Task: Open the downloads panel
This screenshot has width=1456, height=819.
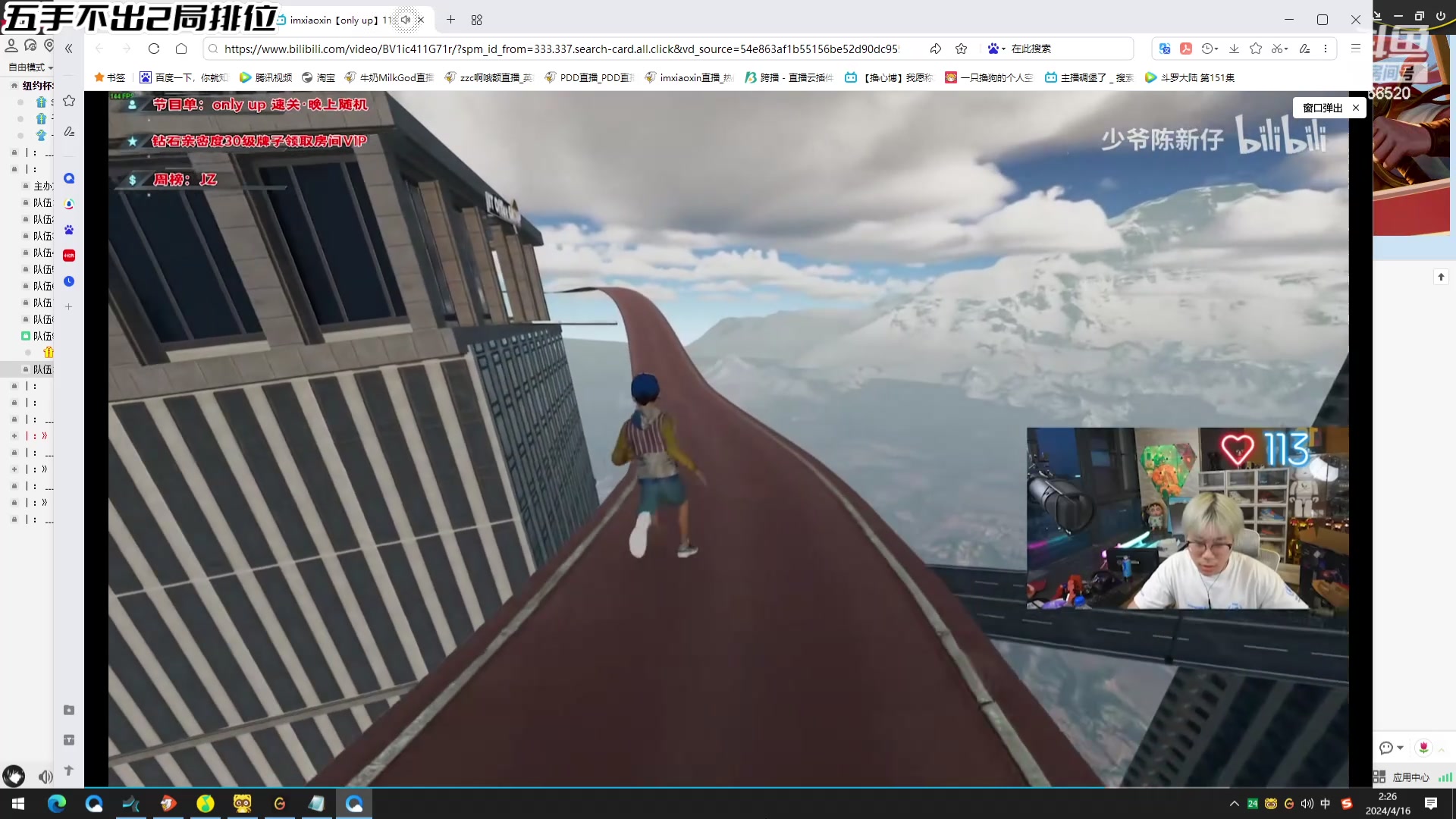Action: 1234,49
